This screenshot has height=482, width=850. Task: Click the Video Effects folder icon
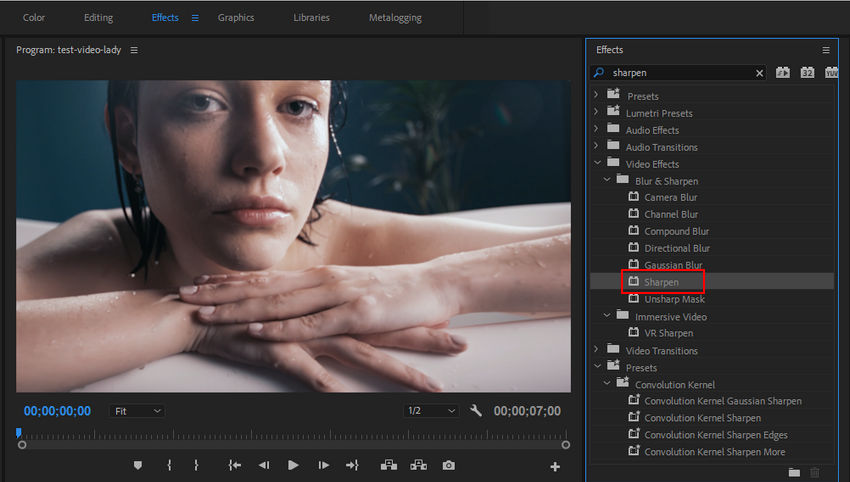coord(613,162)
